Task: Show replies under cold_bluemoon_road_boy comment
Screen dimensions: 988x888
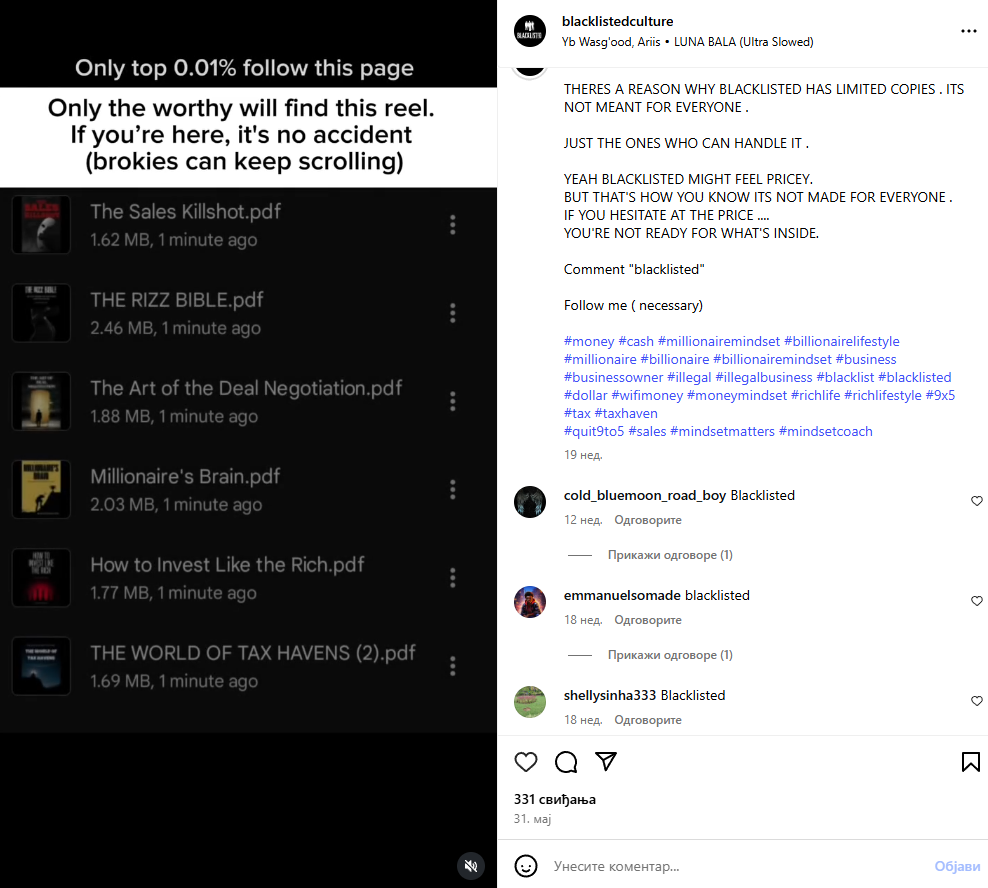Action: point(670,555)
